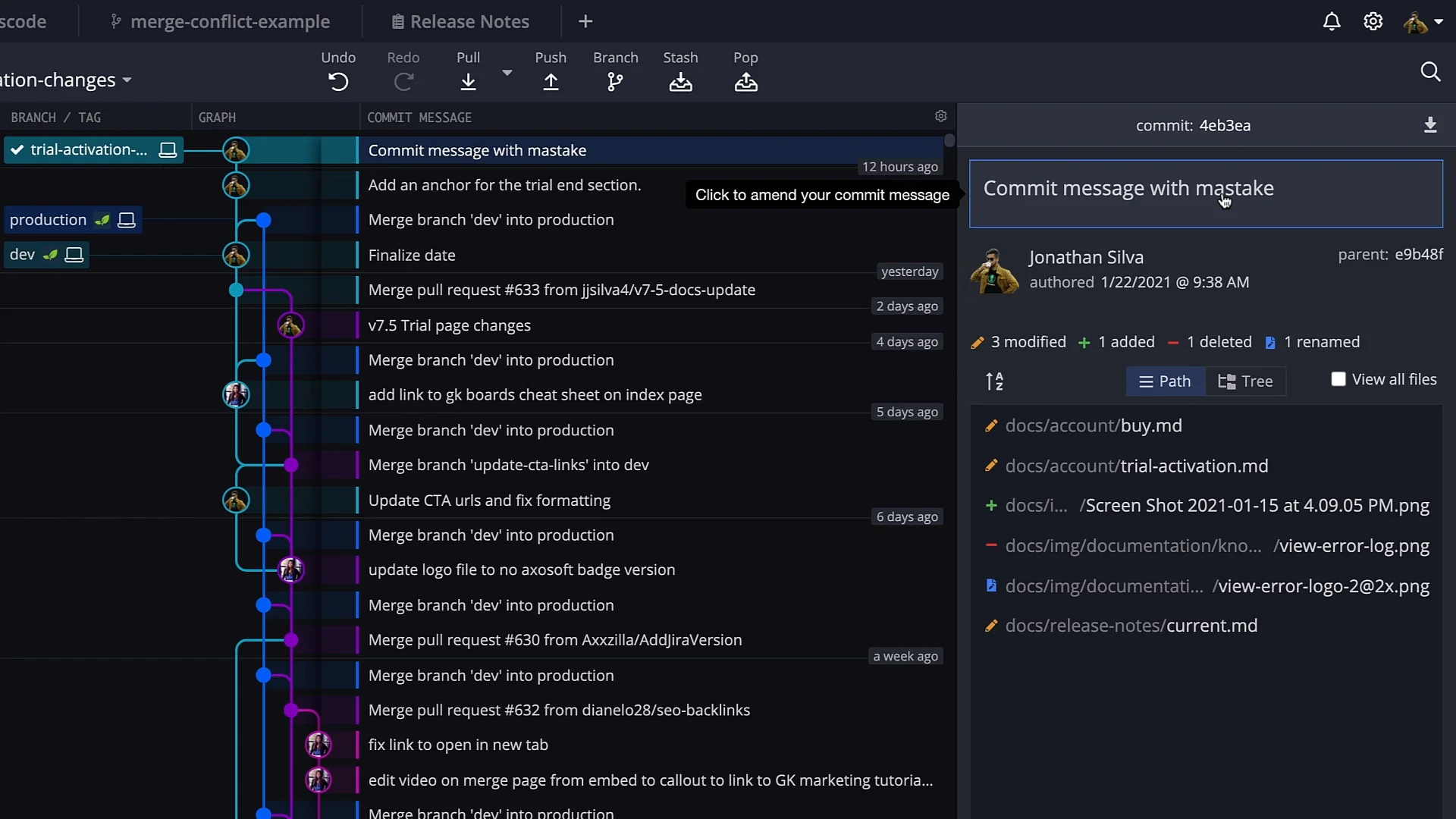Screen dimensions: 1456x819
Task: Open the branch name dropdown
Action: (127, 80)
